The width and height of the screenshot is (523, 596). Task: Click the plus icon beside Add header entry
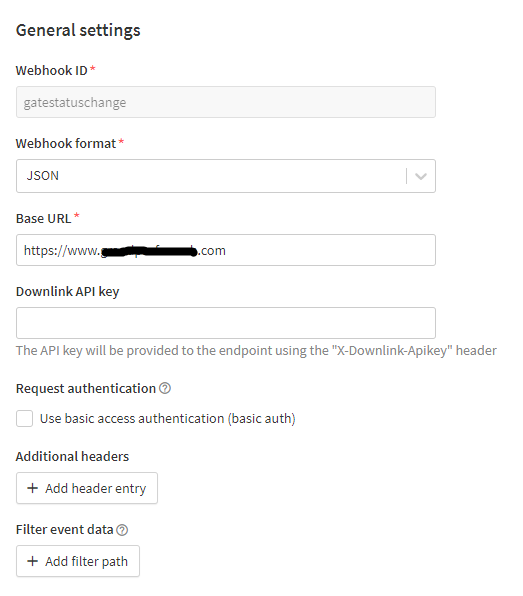coord(33,488)
